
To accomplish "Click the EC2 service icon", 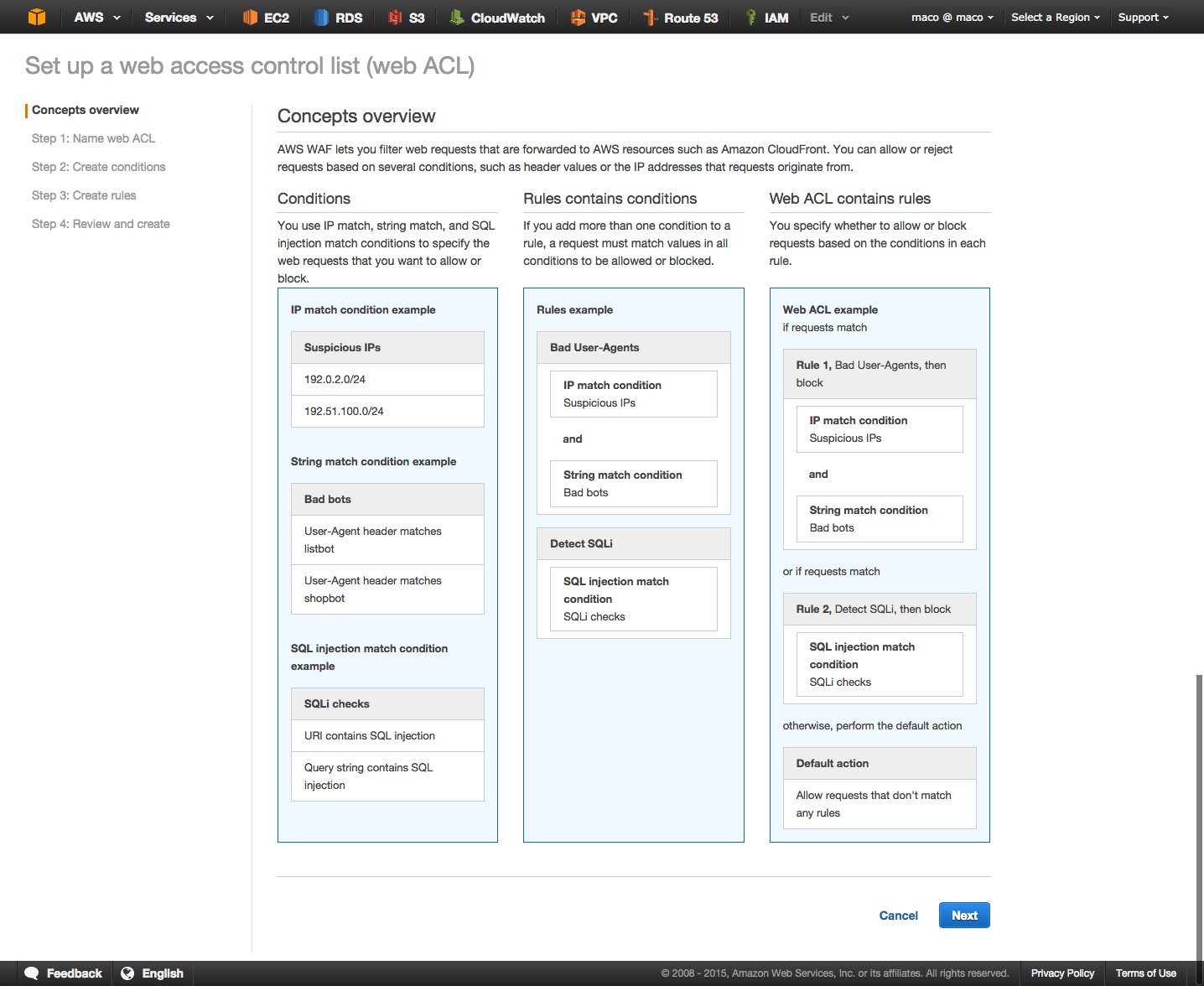I will pos(250,17).
